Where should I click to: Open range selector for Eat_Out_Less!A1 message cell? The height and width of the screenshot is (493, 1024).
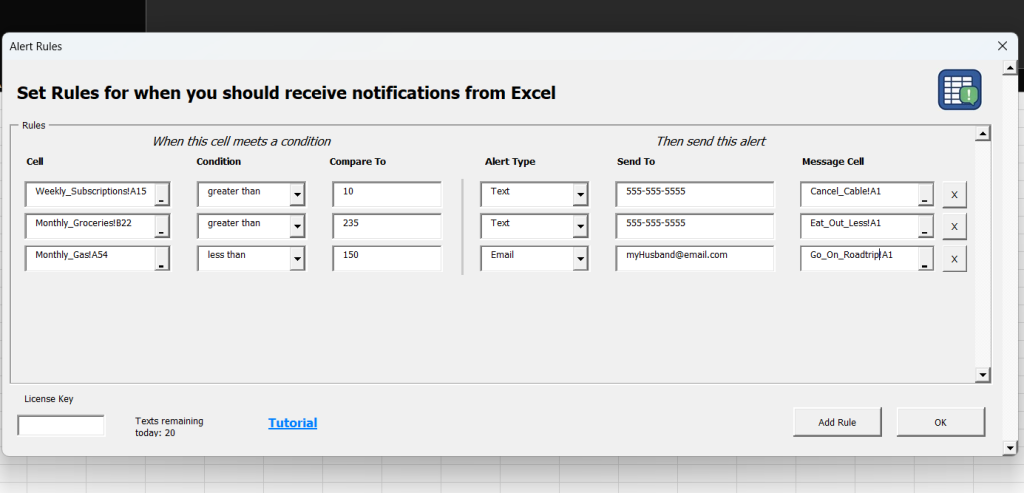925,227
